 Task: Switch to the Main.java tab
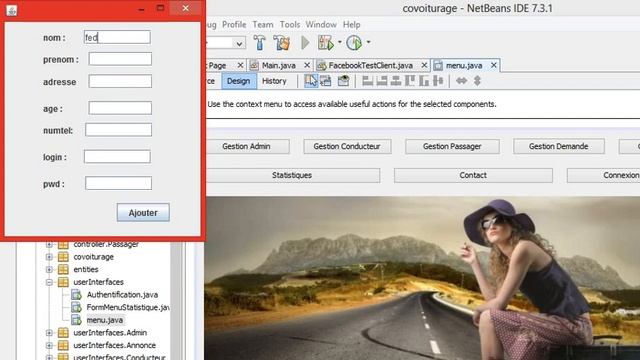click(x=279, y=65)
